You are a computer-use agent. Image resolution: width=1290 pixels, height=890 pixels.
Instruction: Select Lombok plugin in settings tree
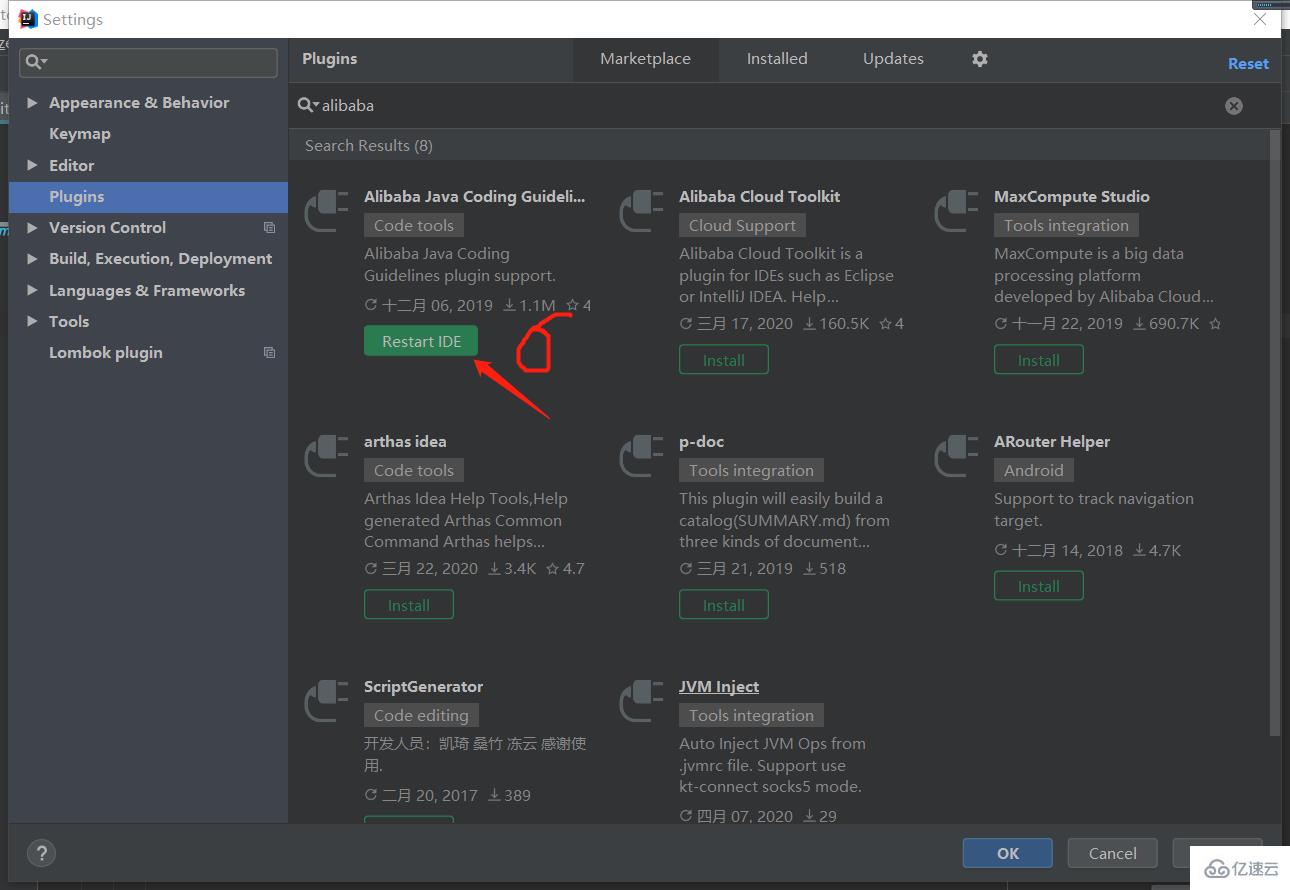[106, 353]
